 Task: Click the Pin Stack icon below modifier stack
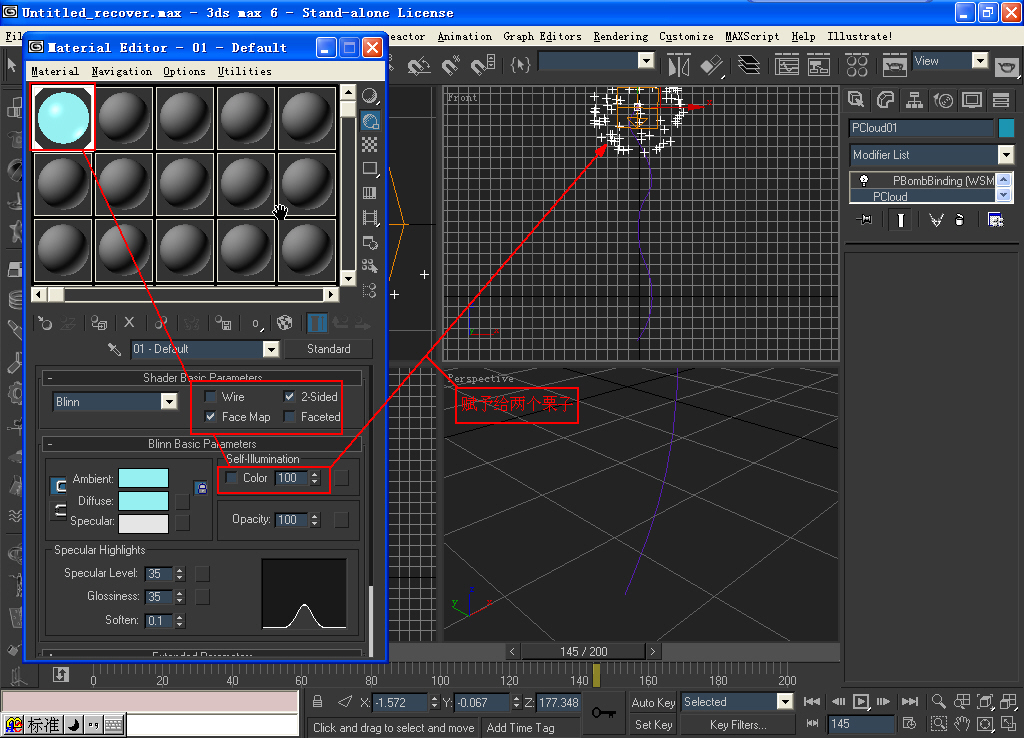coord(865,220)
